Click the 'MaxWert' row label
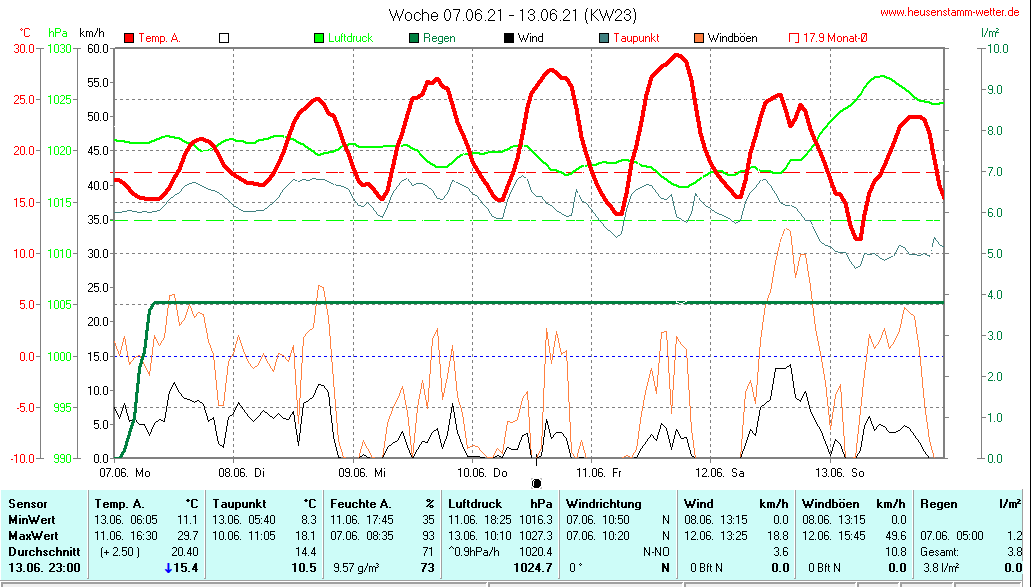Screen dimensions: 1034x587 pos(33,536)
